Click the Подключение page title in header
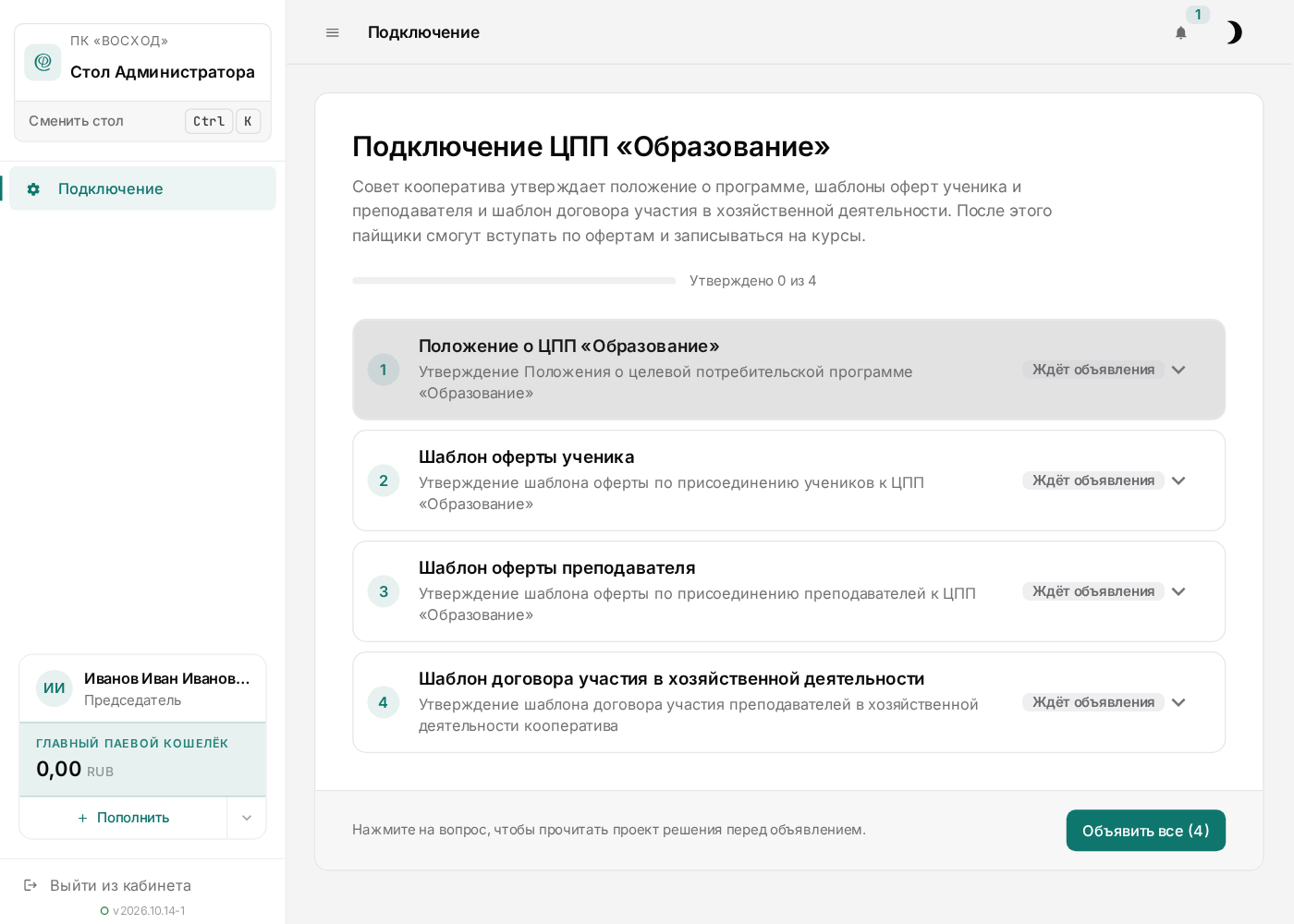This screenshot has height=924, width=1294. (423, 32)
